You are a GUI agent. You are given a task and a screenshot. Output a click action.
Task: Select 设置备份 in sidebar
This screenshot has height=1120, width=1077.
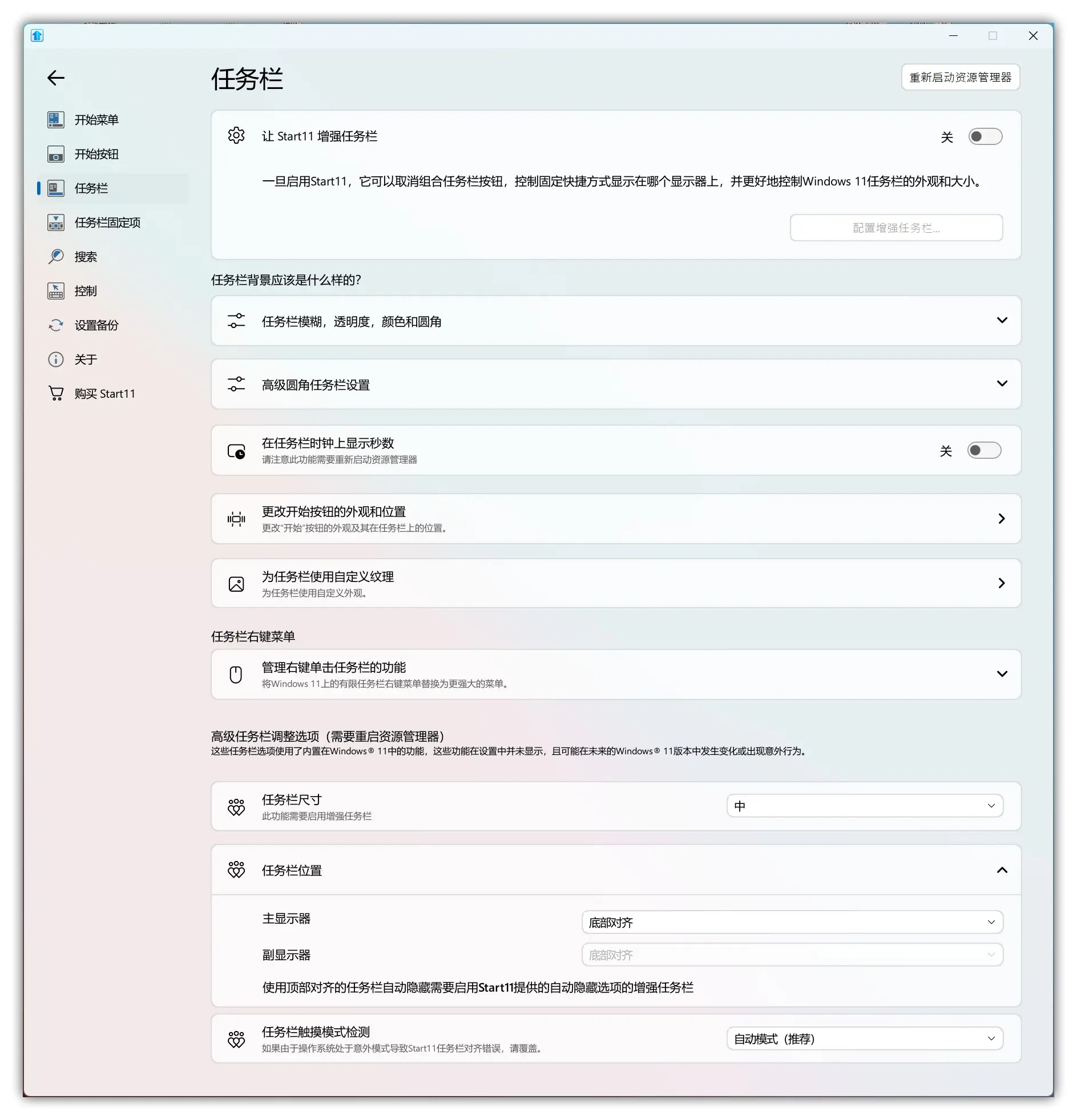pos(112,325)
